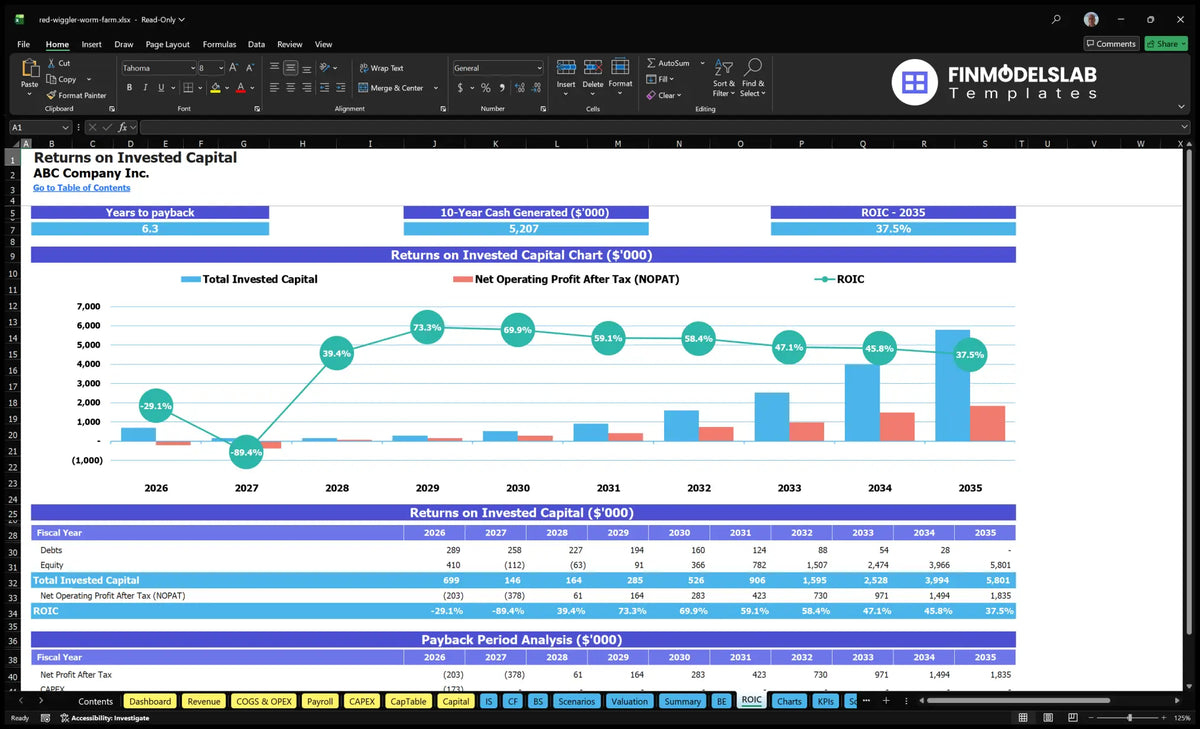
Task: Toggle Italic formatting
Action: click(146, 88)
